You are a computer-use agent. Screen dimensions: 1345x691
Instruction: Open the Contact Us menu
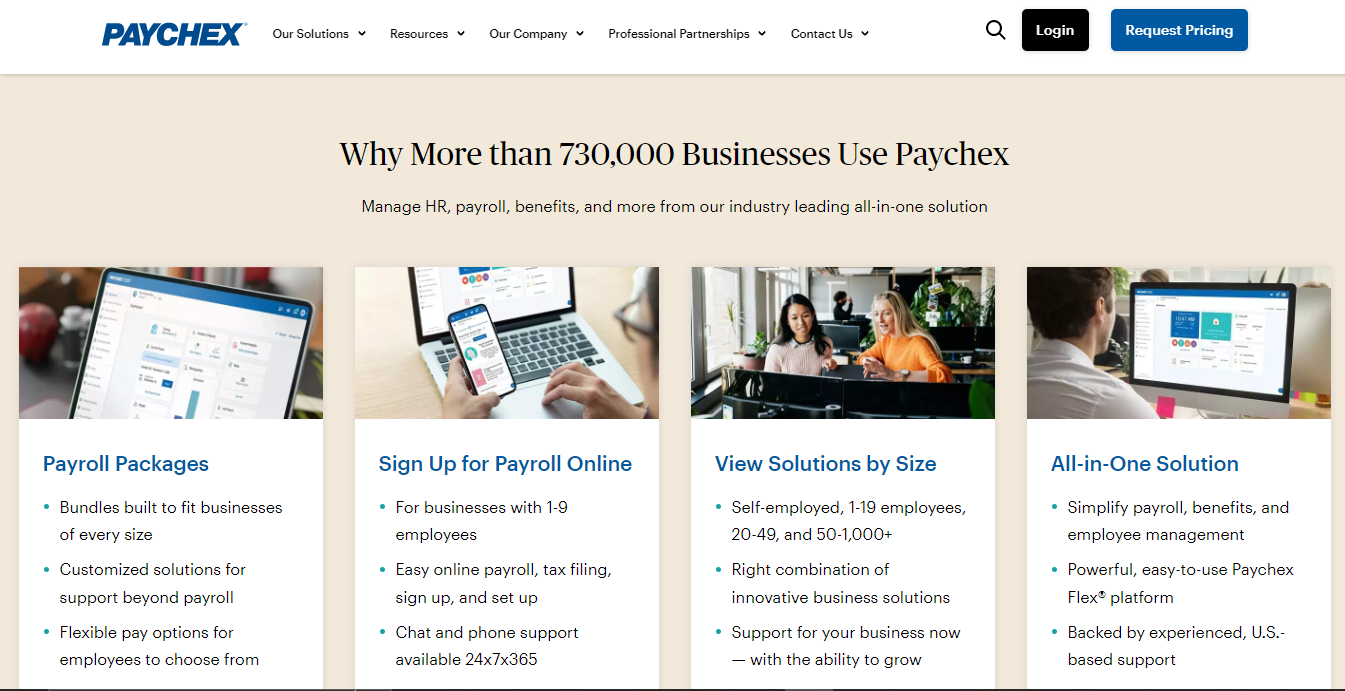pyautogui.click(x=829, y=34)
